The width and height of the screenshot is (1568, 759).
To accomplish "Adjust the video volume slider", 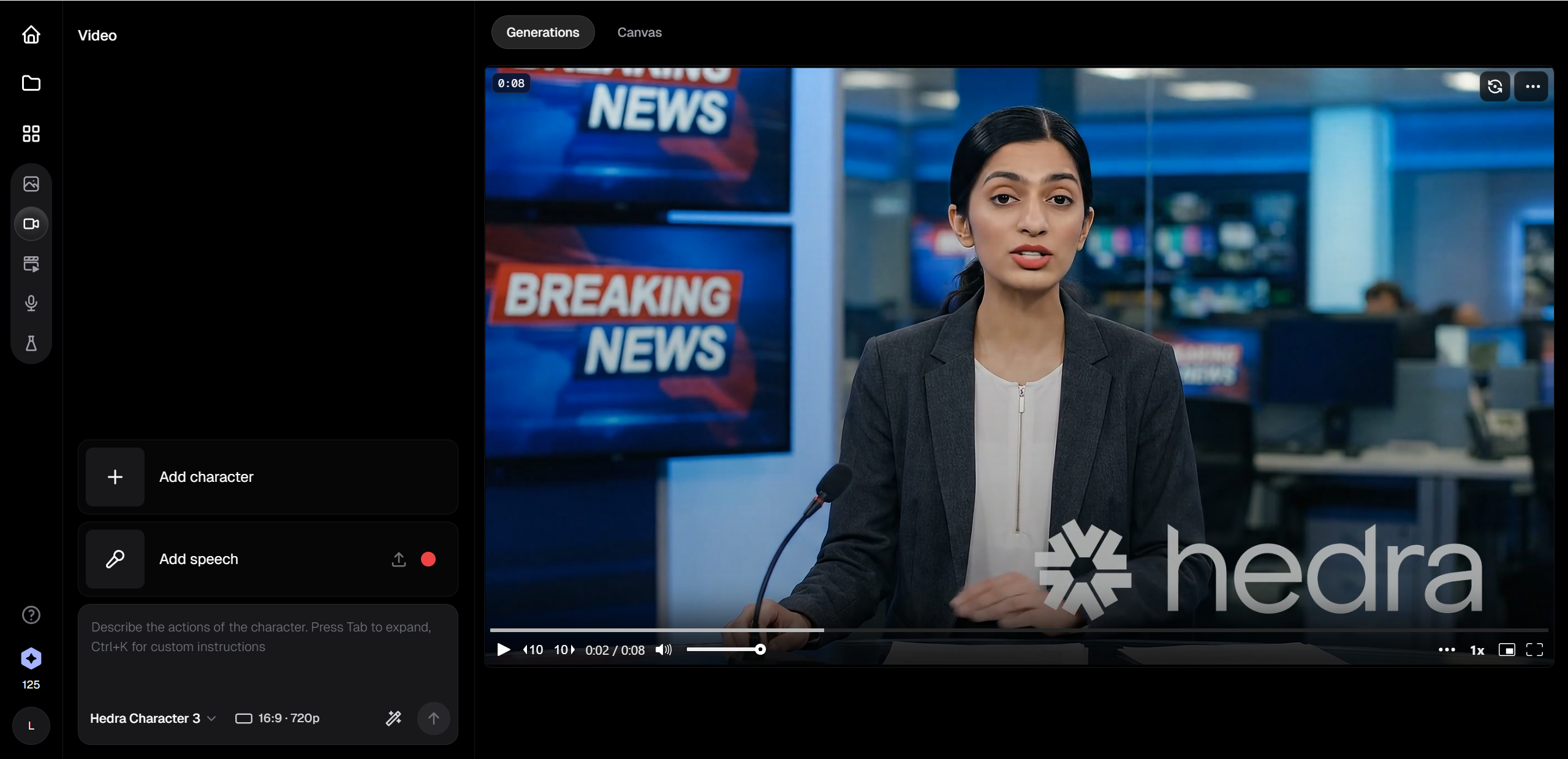I will pyautogui.click(x=724, y=649).
